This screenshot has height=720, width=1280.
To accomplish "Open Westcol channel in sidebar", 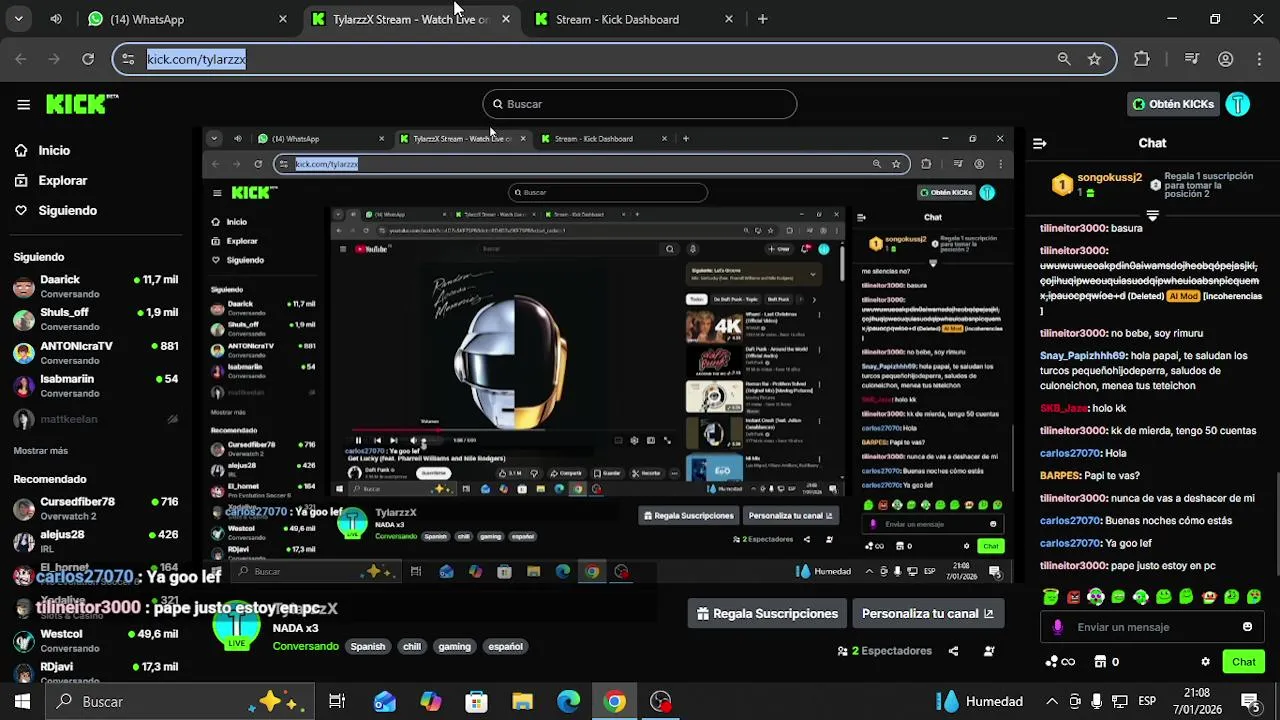I will (96, 640).
